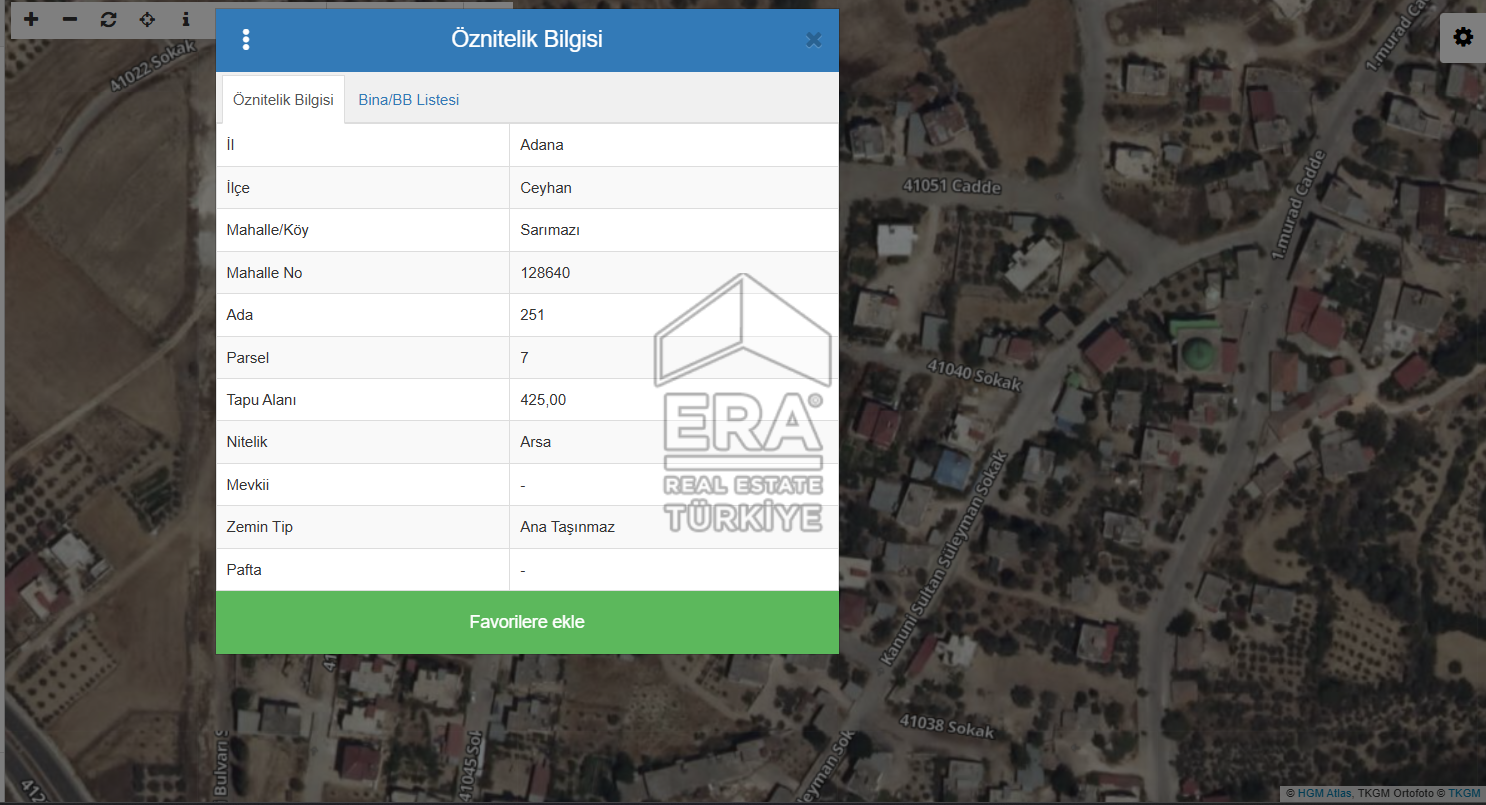Click the Mahalle/Köy field label
1486x805 pixels.
(268, 230)
